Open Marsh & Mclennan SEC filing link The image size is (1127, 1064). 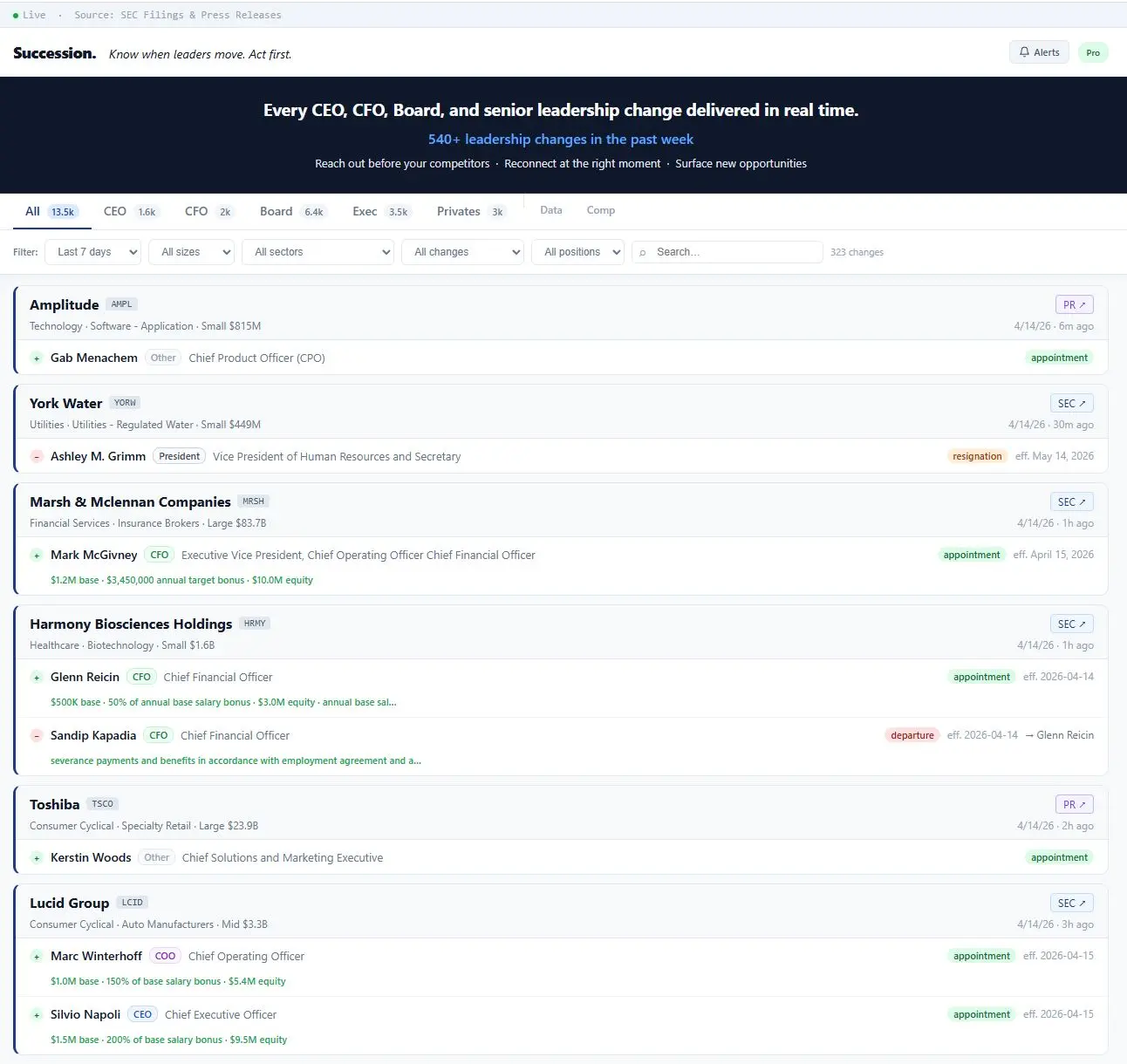[x=1071, y=501]
